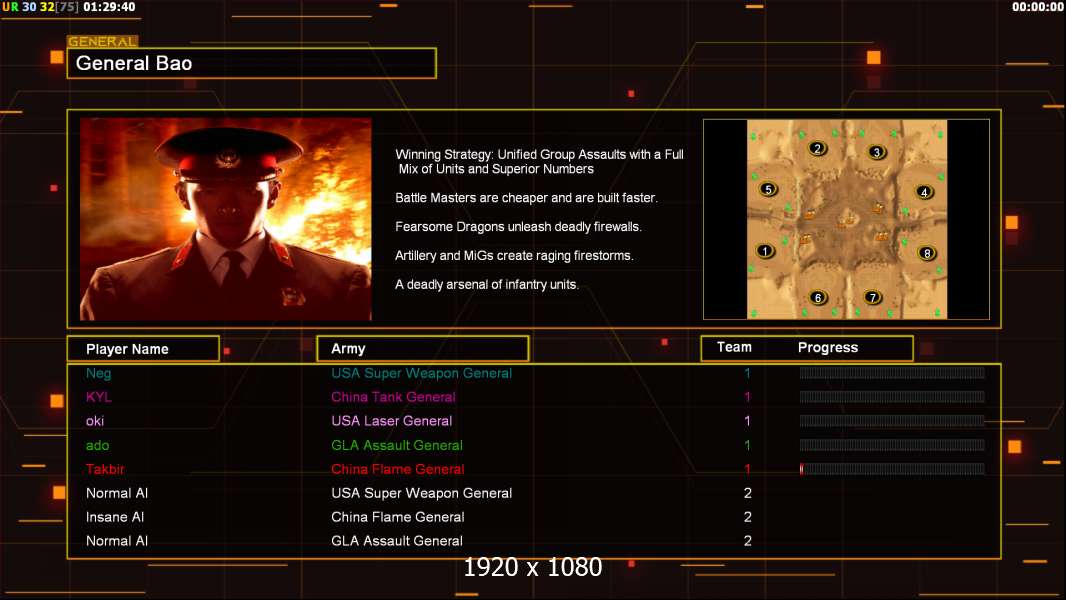Choose start position 7 marker on map
Image resolution: width=1066 pixels, height=600 pixels.
click(872, 297)
